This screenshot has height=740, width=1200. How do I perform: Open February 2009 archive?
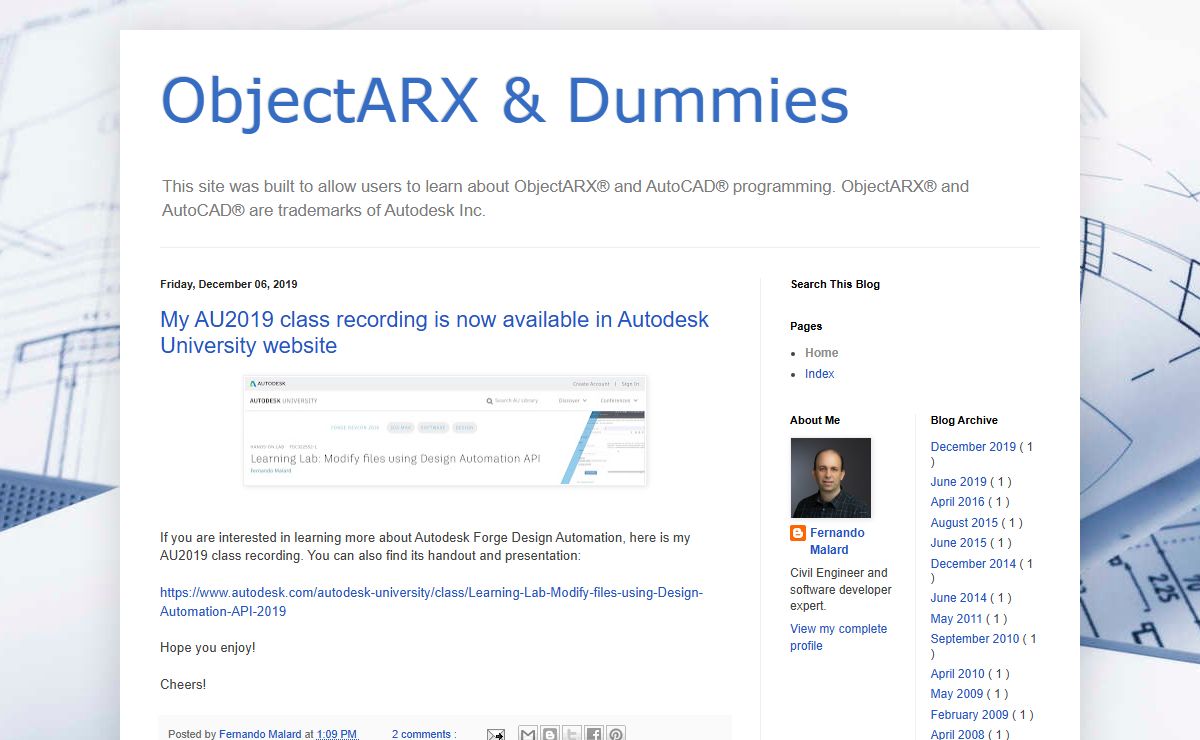[969, 715]
